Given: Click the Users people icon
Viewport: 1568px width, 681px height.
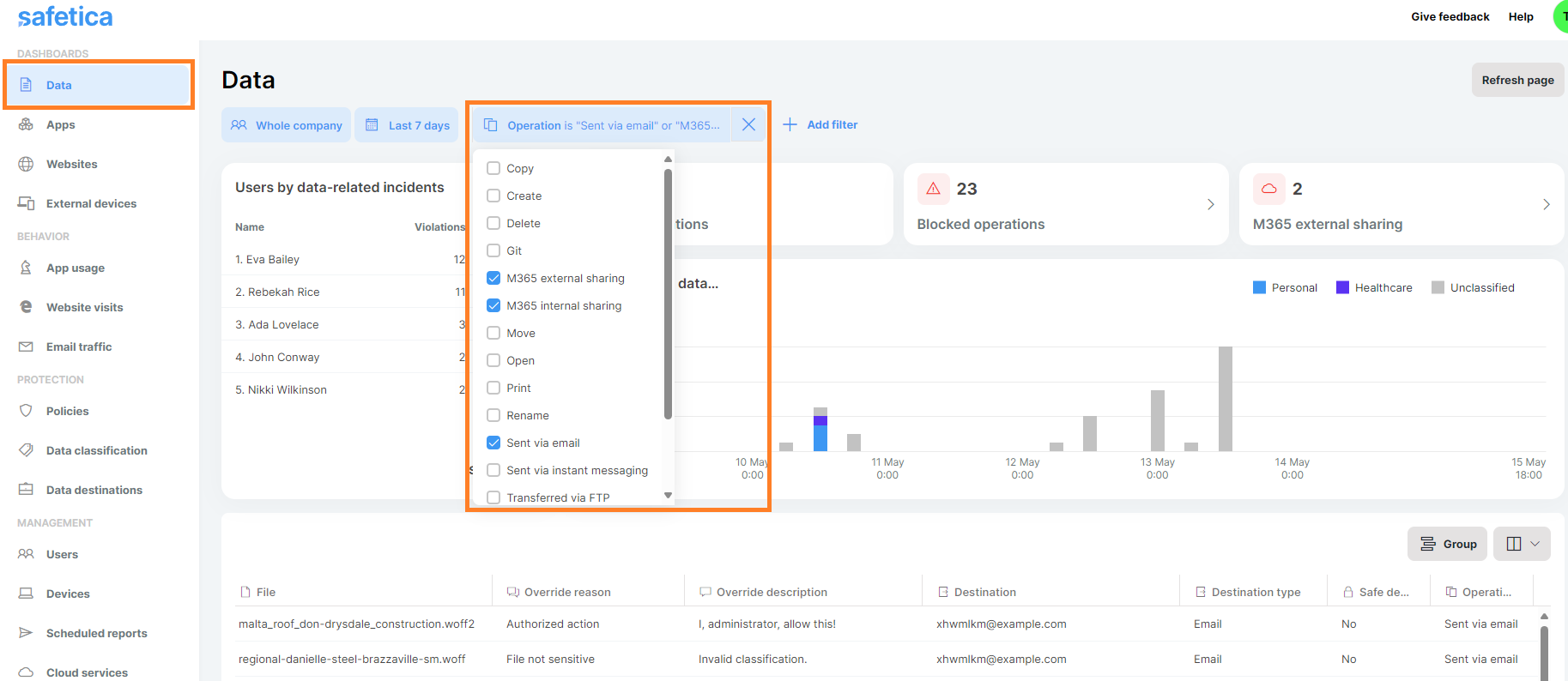Looking at the screenshot, I should 26,554.
